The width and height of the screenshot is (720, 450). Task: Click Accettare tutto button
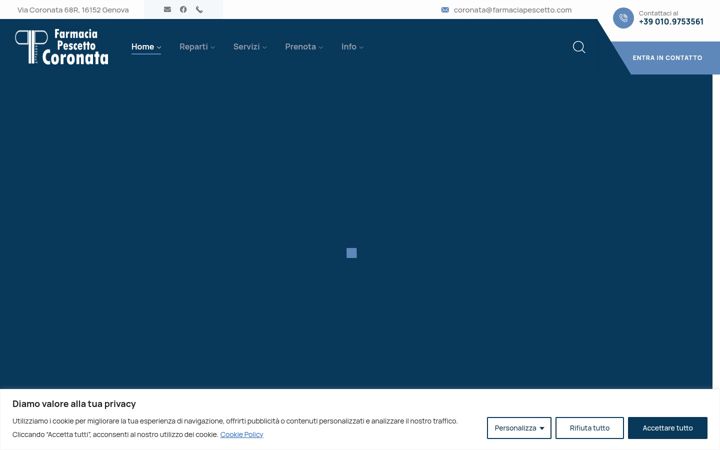tap(668, 428)
